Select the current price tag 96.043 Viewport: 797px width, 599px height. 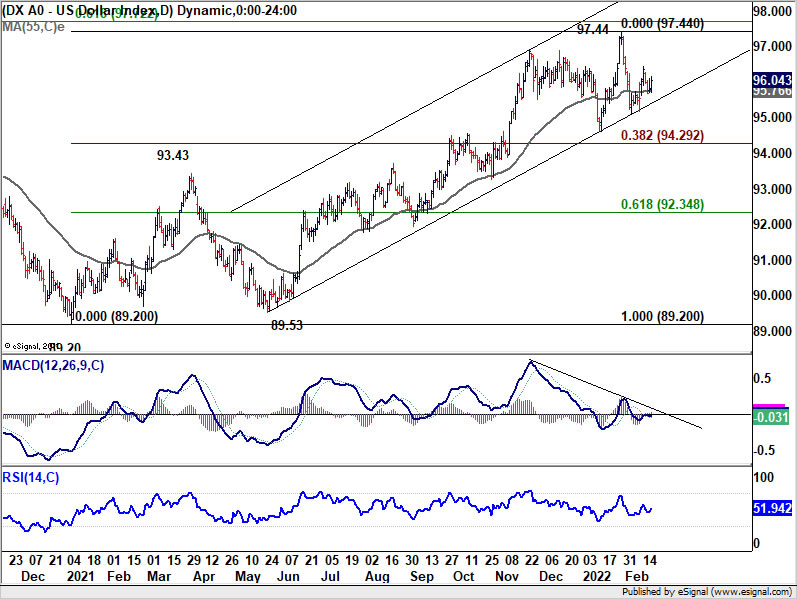tap(772, 80)
